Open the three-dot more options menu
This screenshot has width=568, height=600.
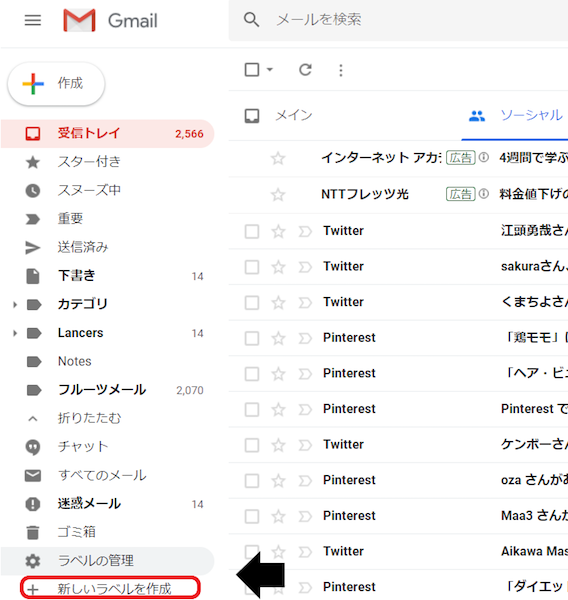(x=341, y=70)
